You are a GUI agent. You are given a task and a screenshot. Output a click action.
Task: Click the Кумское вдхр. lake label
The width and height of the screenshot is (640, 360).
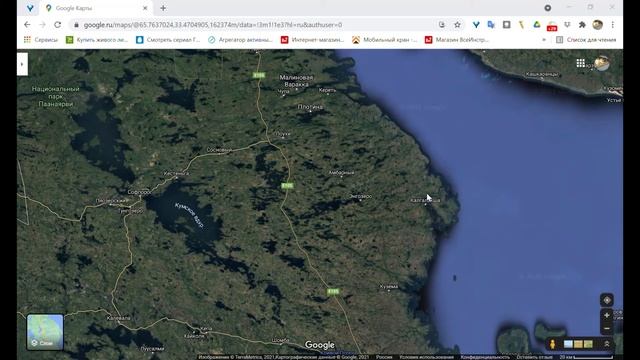pyautogui.click(x=189, y=216)
